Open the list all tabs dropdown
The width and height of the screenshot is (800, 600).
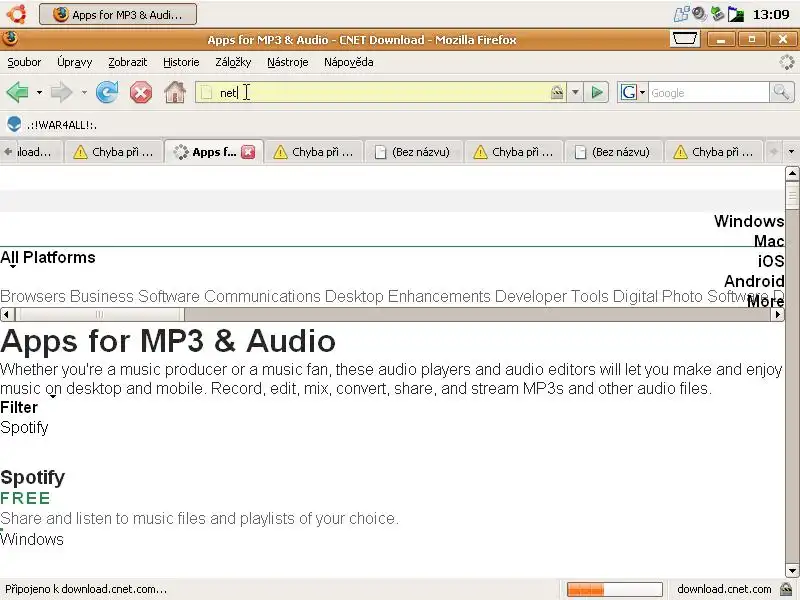pyautogui.click(x=791, y=152)
